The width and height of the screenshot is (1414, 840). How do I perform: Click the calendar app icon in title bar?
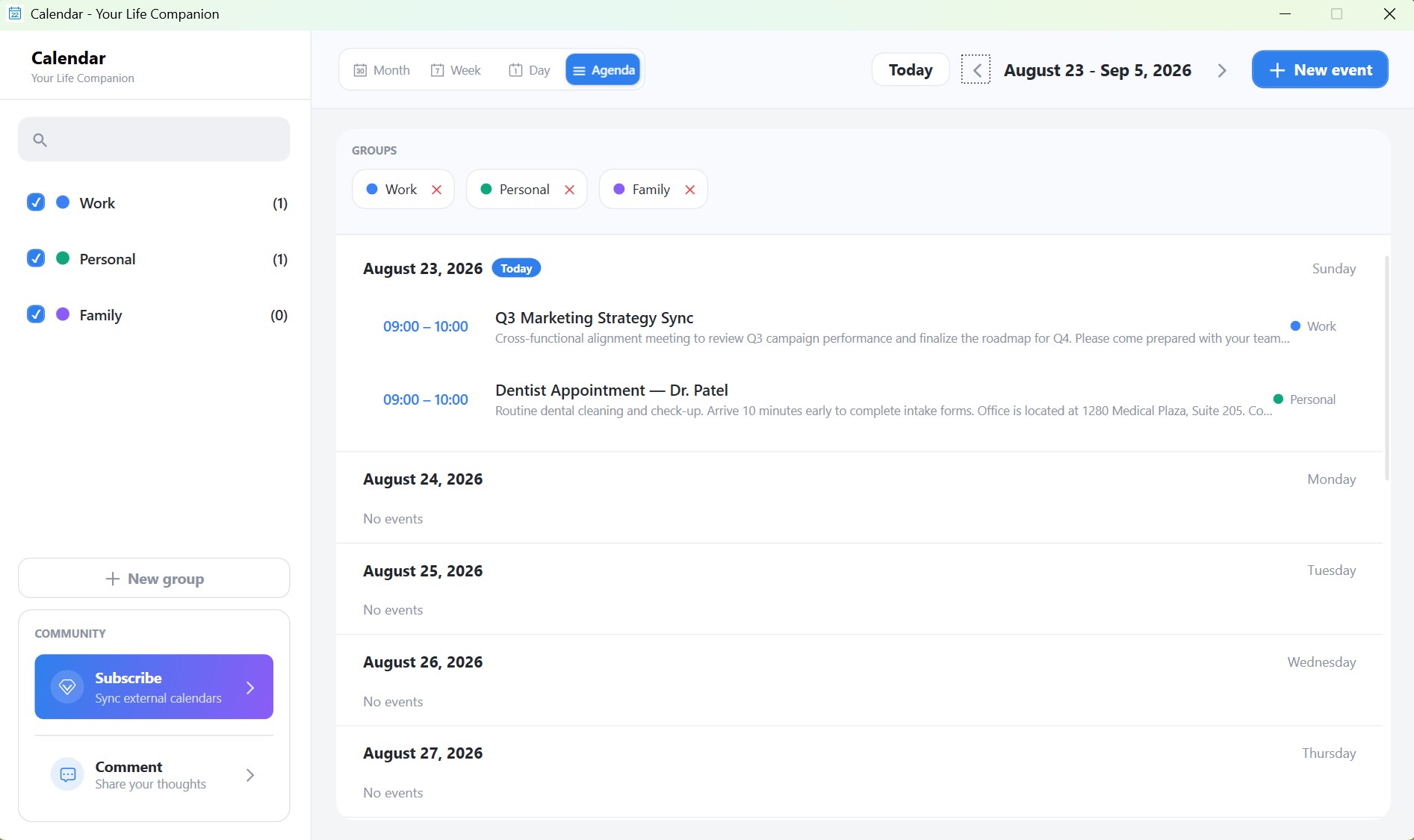(14, 13)
